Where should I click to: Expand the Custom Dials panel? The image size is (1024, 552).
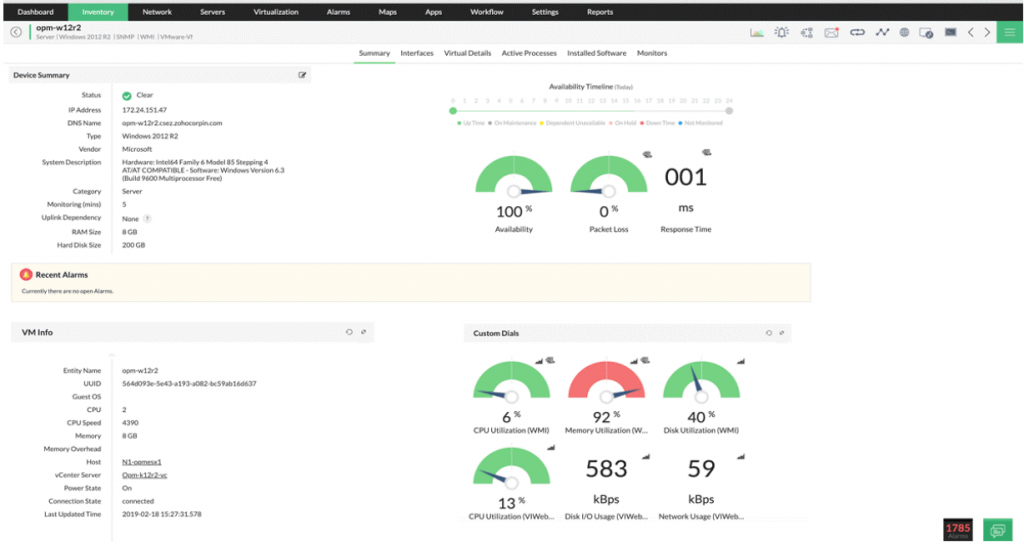(782, 333)
